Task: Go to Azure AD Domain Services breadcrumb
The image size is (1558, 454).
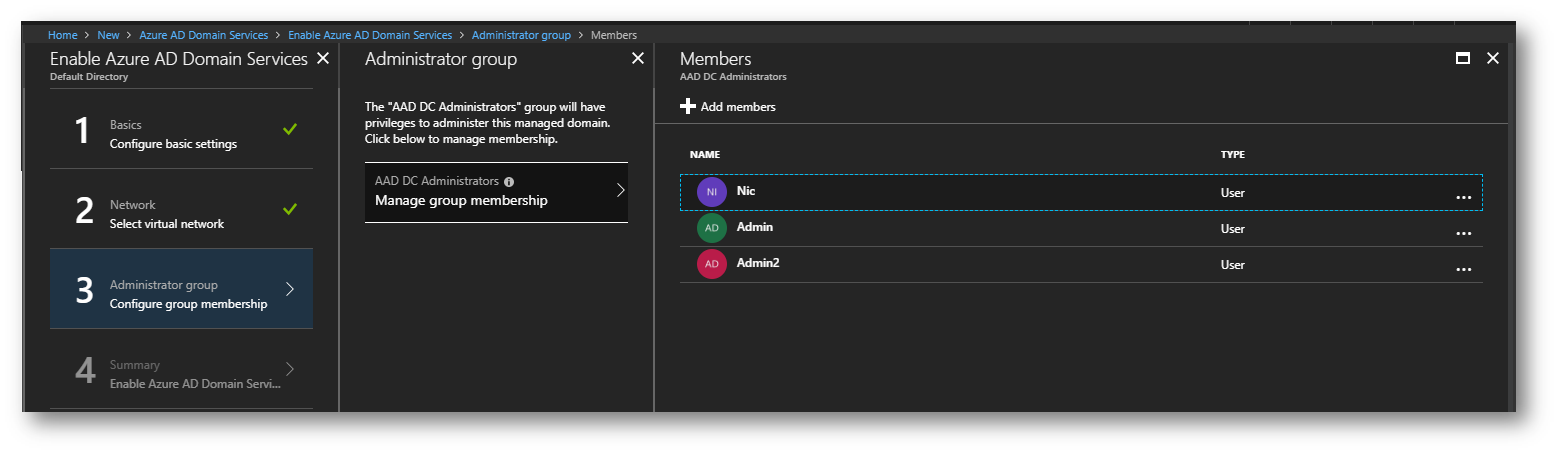Action: (x=203, y=35)
